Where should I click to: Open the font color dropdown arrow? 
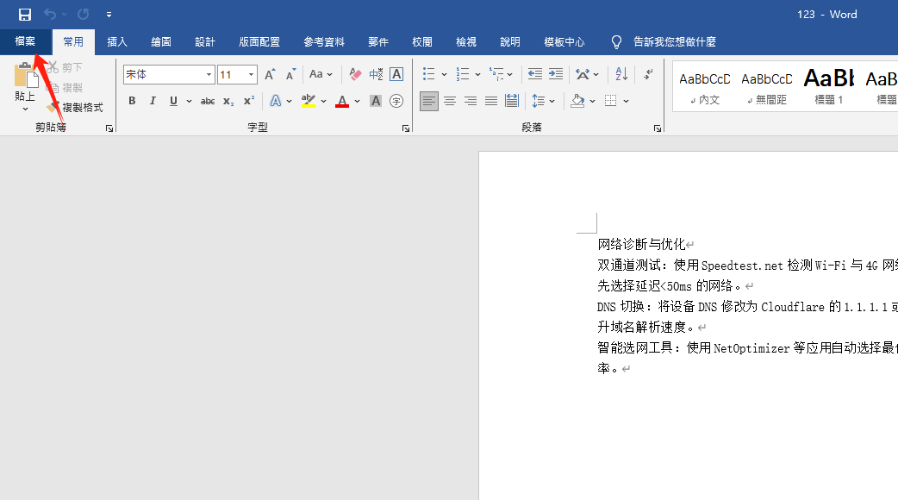(x=357, y=101)
